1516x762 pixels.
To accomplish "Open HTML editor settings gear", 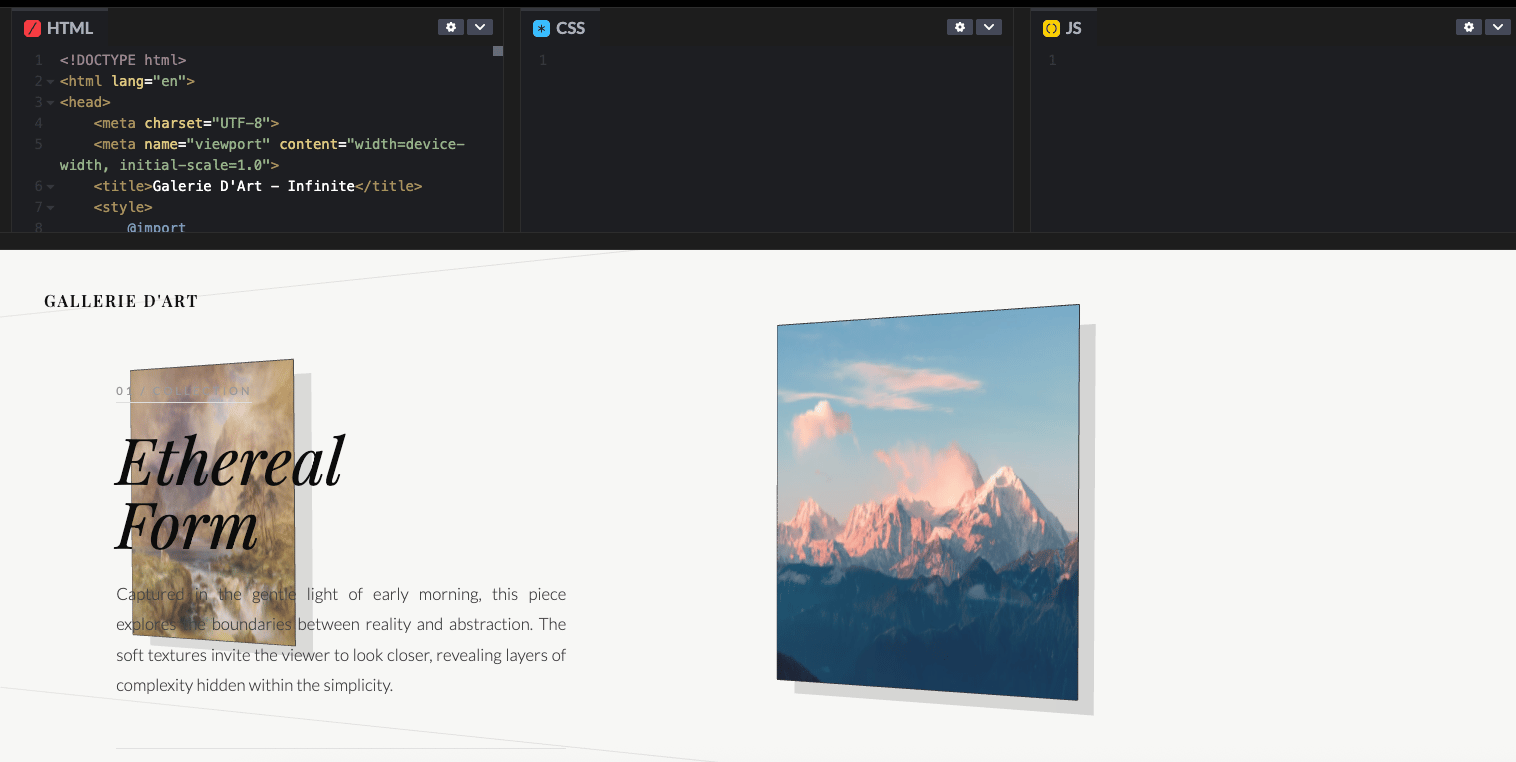I will (451, 27).
